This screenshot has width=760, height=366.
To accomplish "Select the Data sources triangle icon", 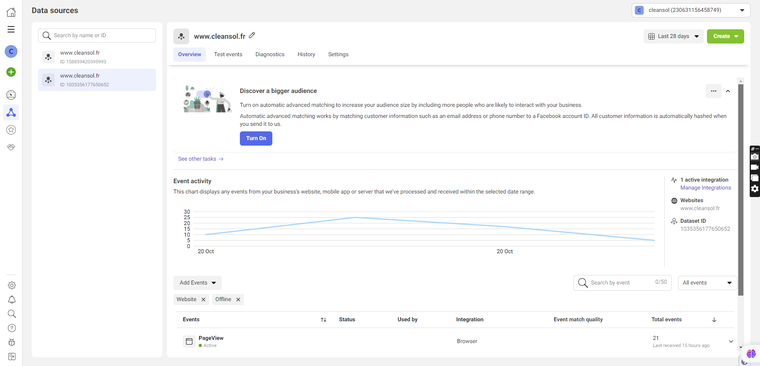I will tap(11, 112).
